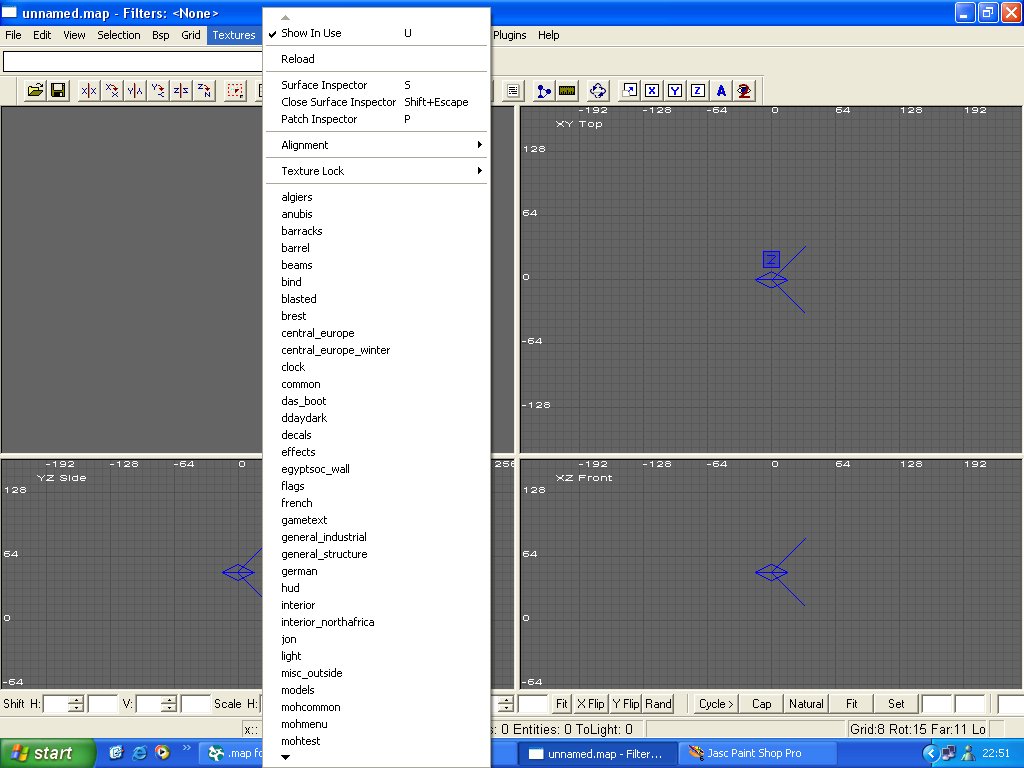Click the blue Y axis lock icon
The height and width of the screenshot is (768, 1024).
[675, 91]
